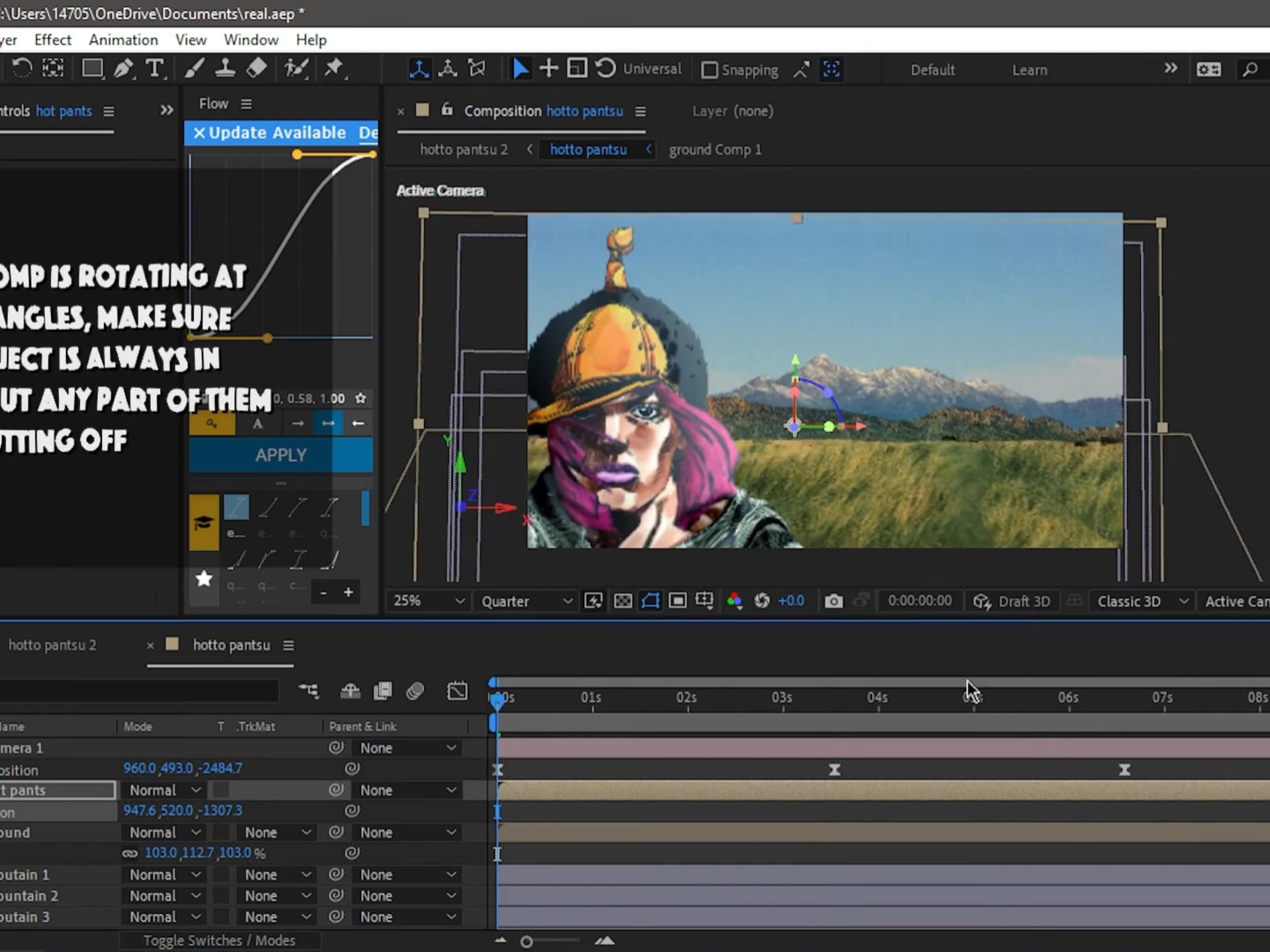Select the Local Axis mode icon
Screen dimensions: 1270x952
(x=418, y=69)
